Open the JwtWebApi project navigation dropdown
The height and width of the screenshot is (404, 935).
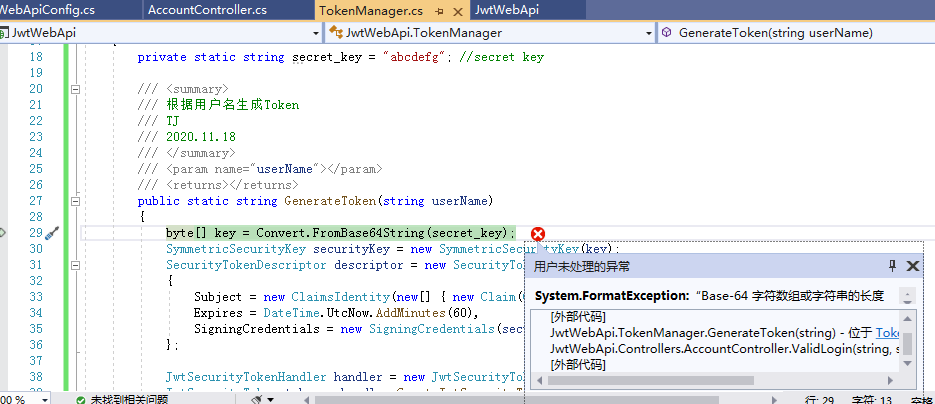tap(316, 33)
